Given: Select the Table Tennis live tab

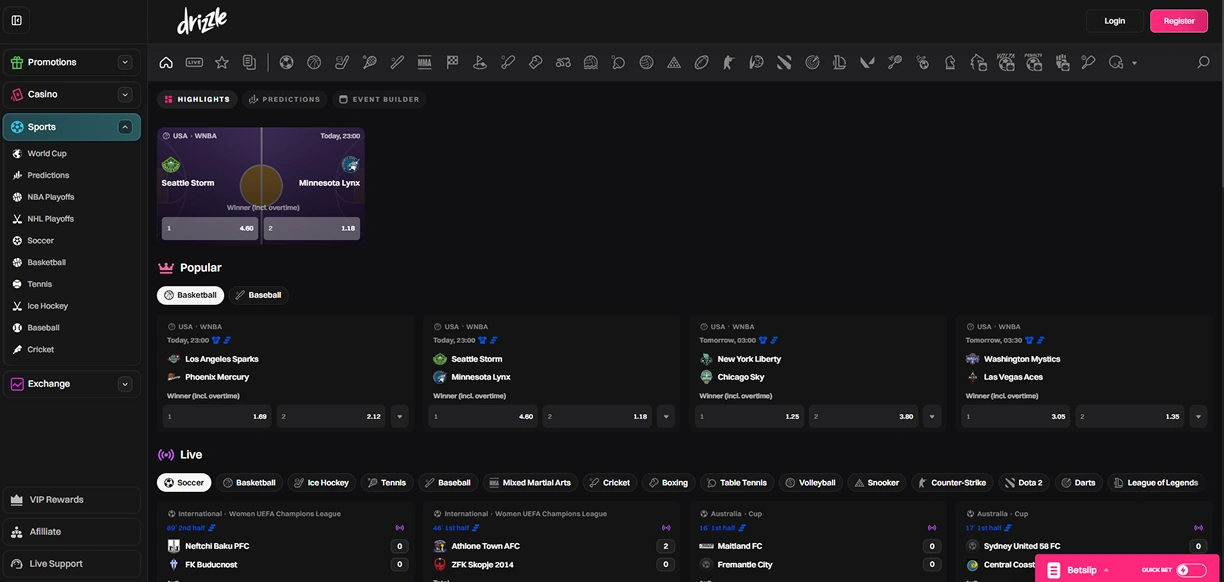Looking at the screenshot, I should point(738,482).
